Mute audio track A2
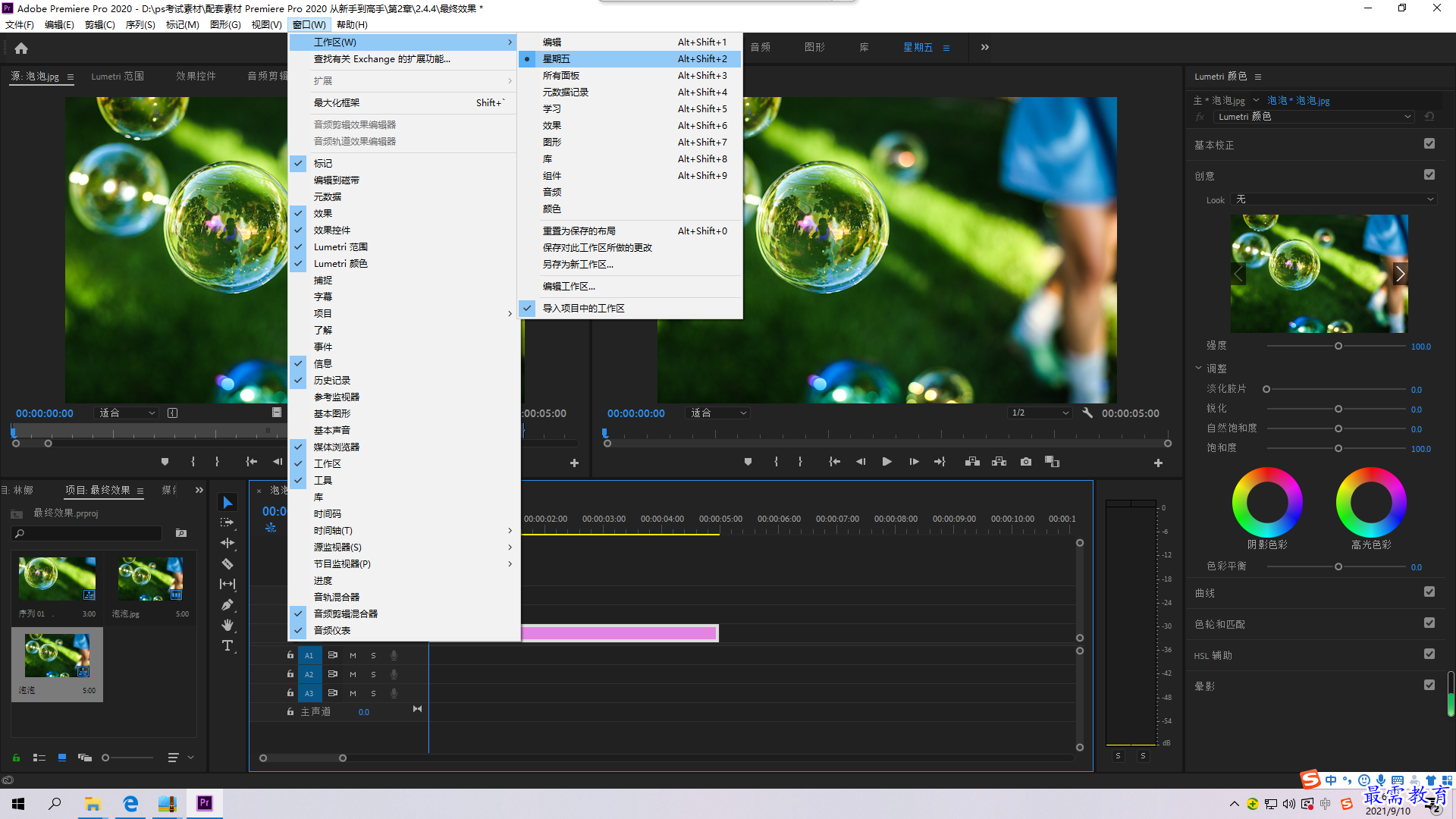Viewport: 1456px width, 819px height. 353,674
